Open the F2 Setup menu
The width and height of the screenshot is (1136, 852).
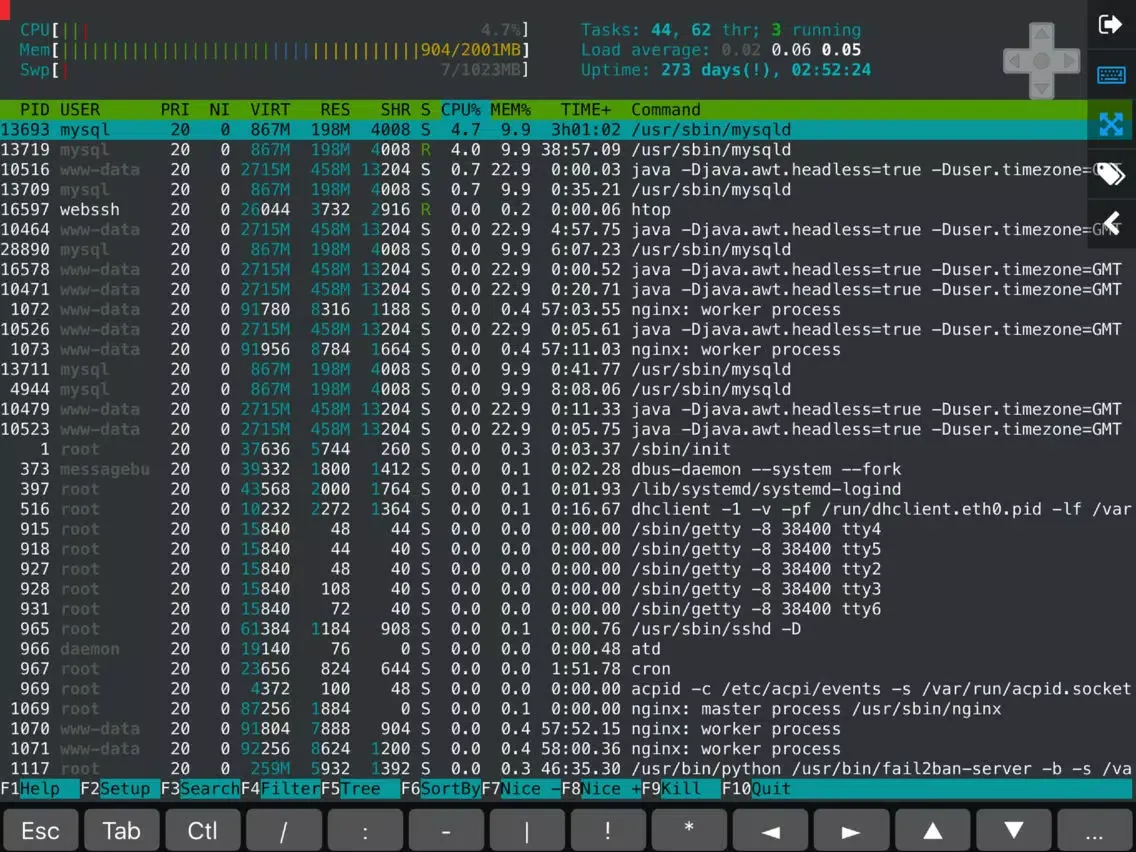click(120, 789)
